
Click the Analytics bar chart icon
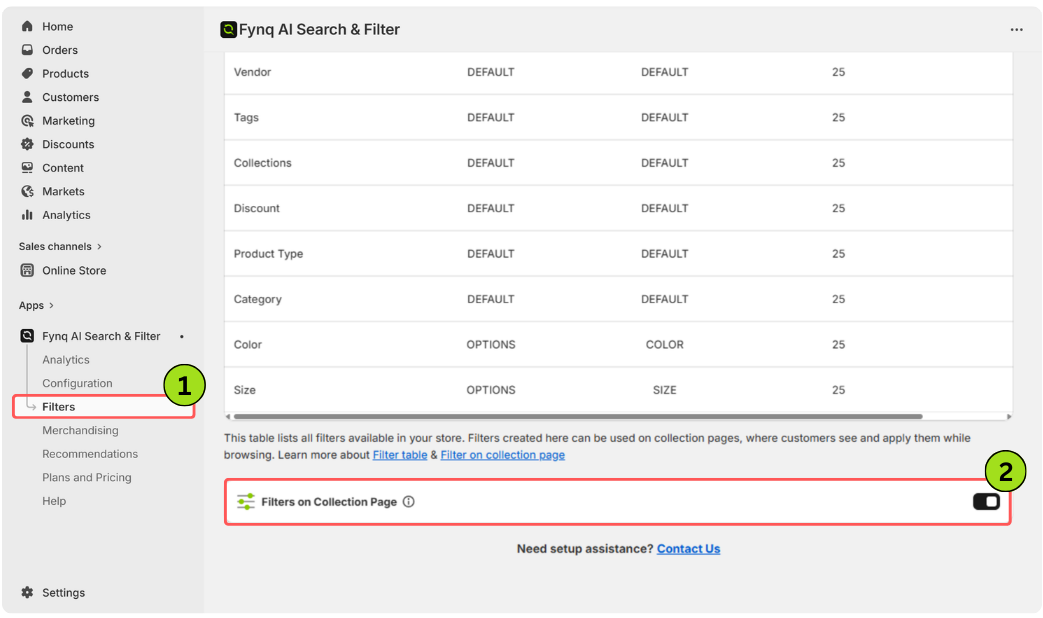click(x=27, y=215)
